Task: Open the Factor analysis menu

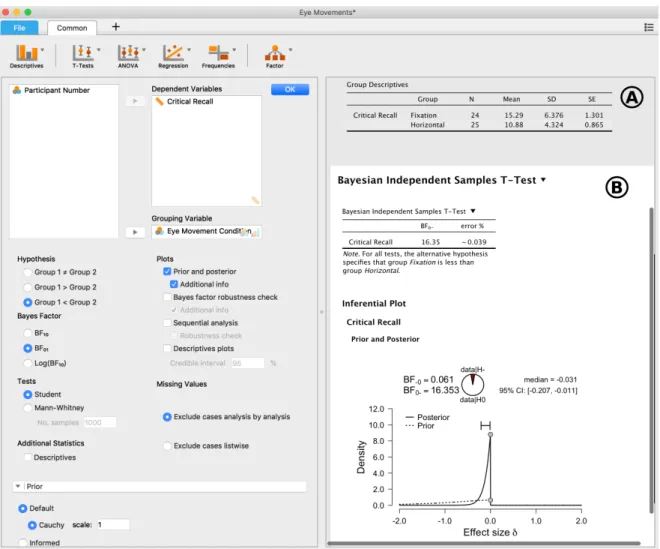Action: coord(274,56)
